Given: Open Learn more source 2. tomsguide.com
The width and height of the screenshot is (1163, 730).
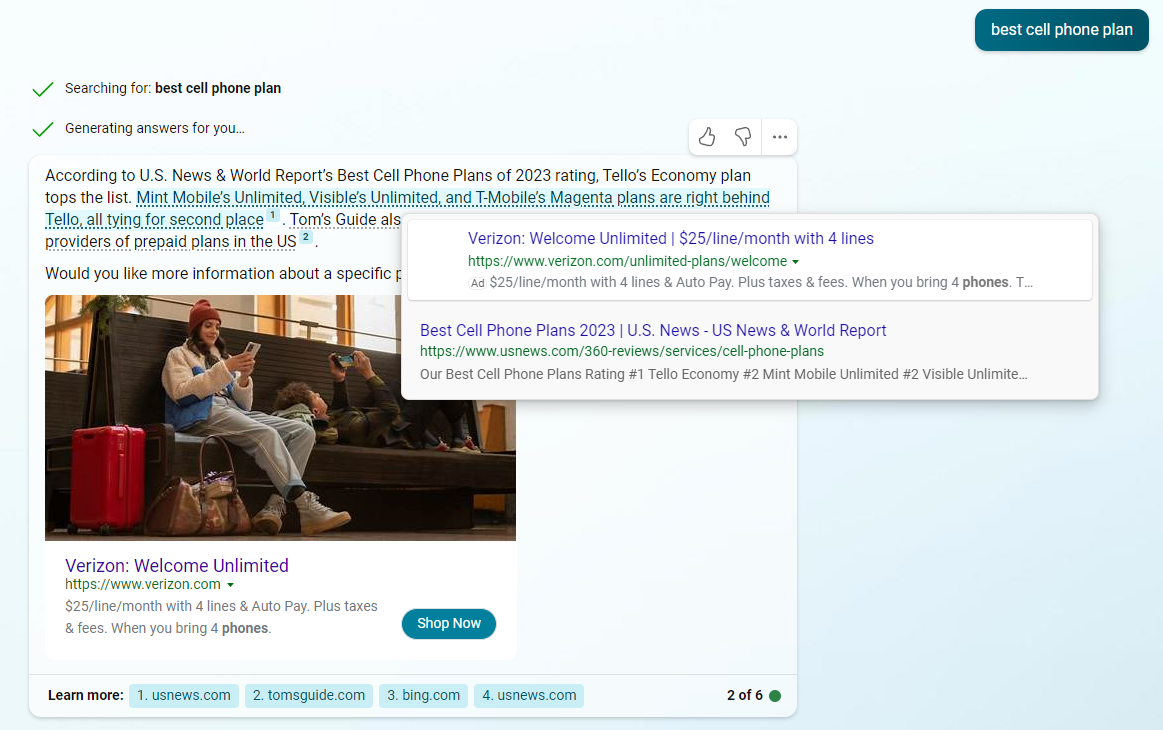Looking at the screenshot, I should click(309, 696).
